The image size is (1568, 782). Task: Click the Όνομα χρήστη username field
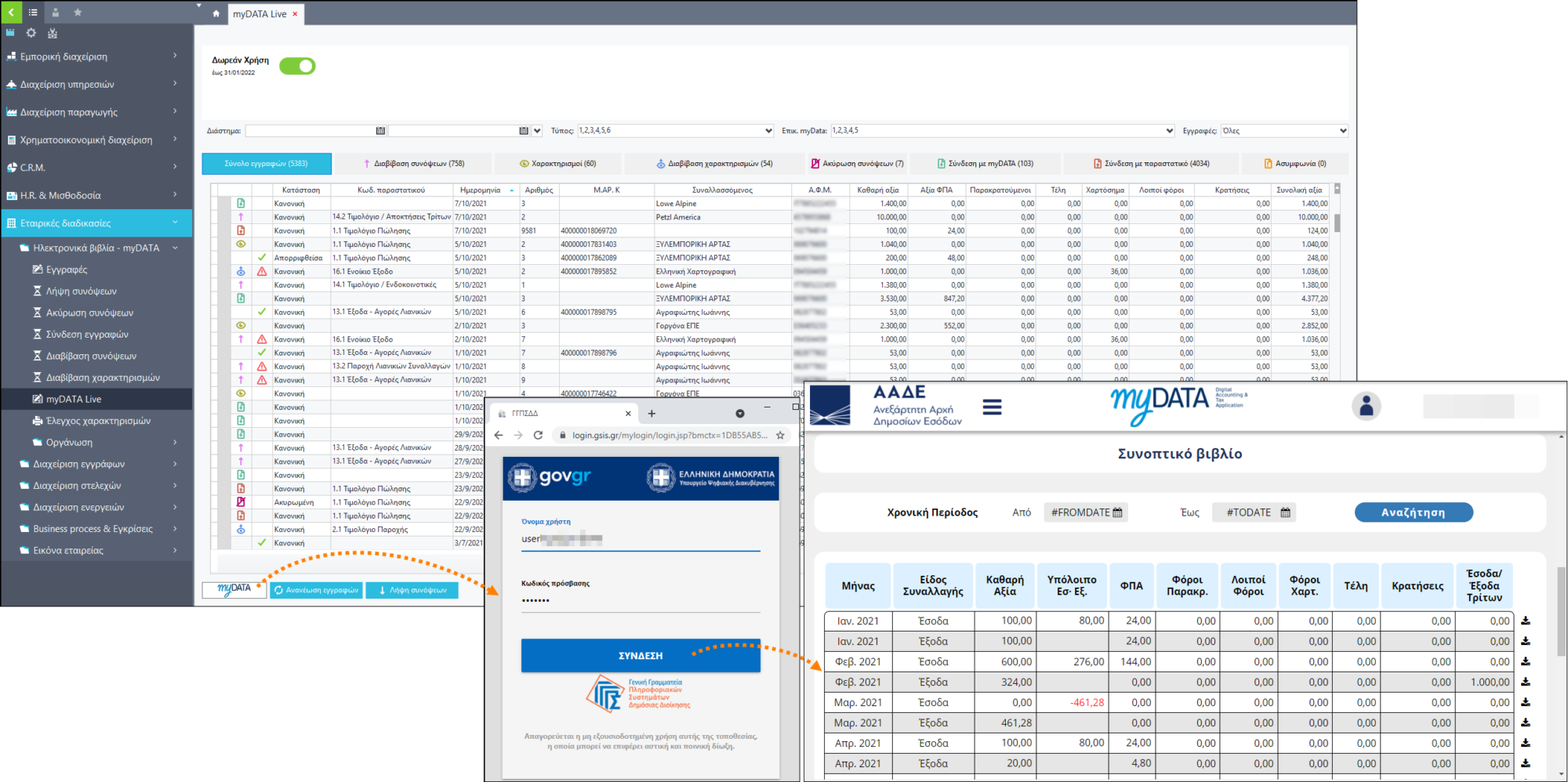[640, 539]
